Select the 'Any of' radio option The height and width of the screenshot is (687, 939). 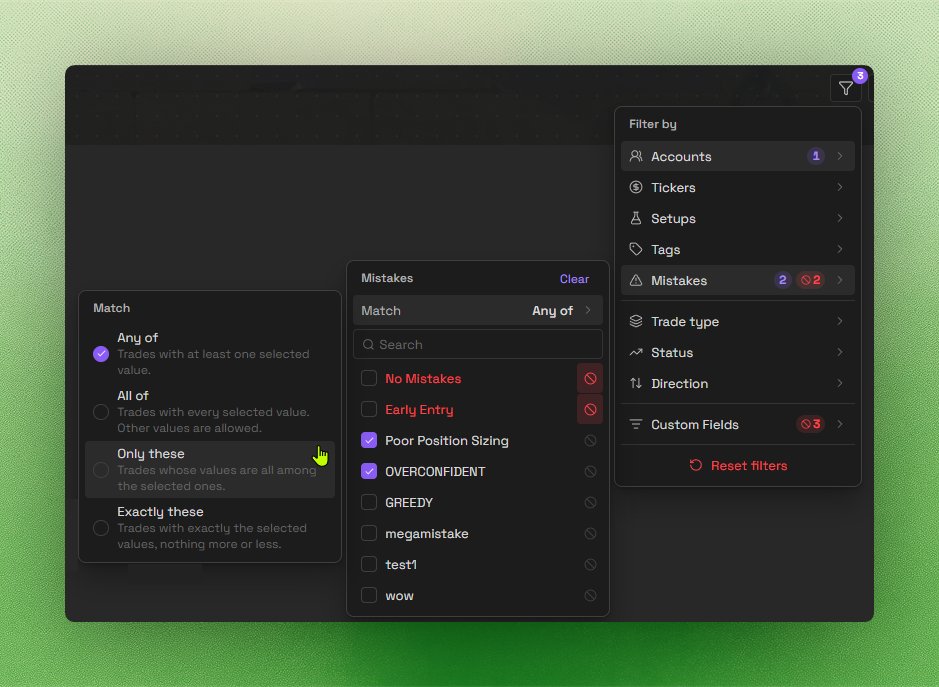click(101, 354)
